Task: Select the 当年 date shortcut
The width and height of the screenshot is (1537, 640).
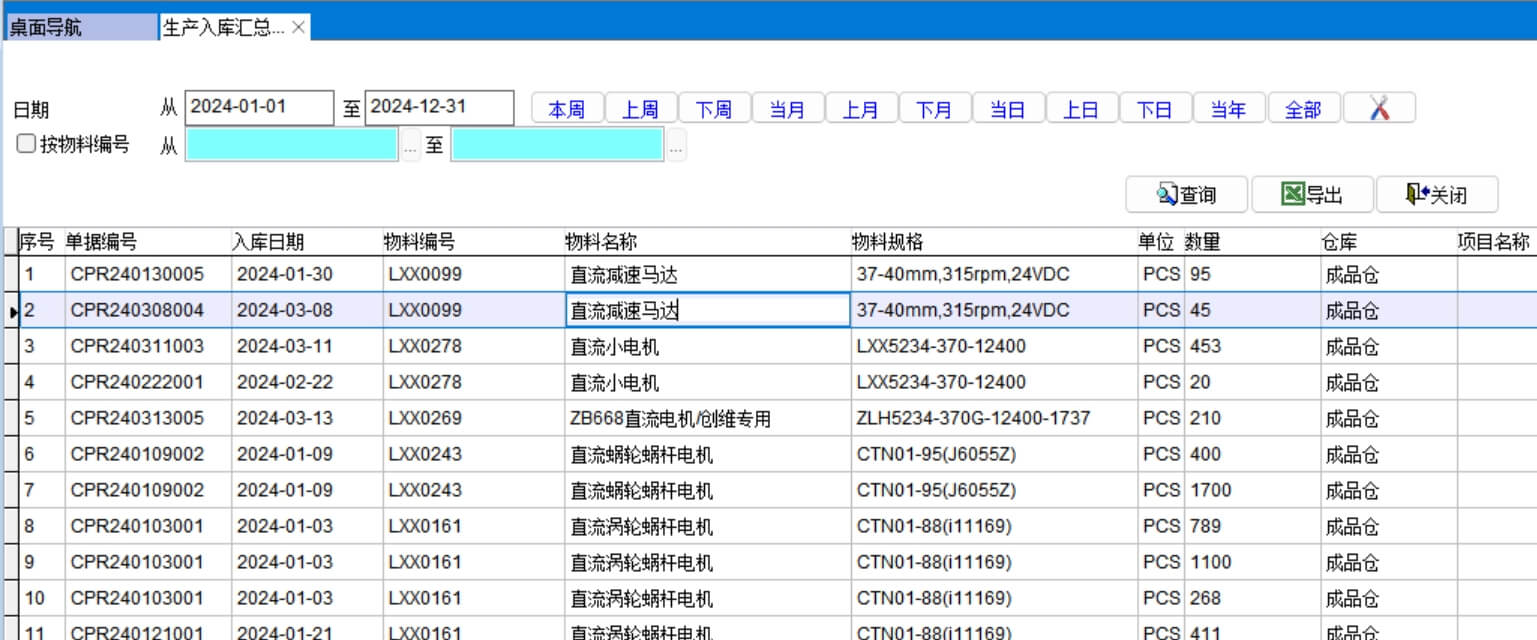Action: (1228, 109)
